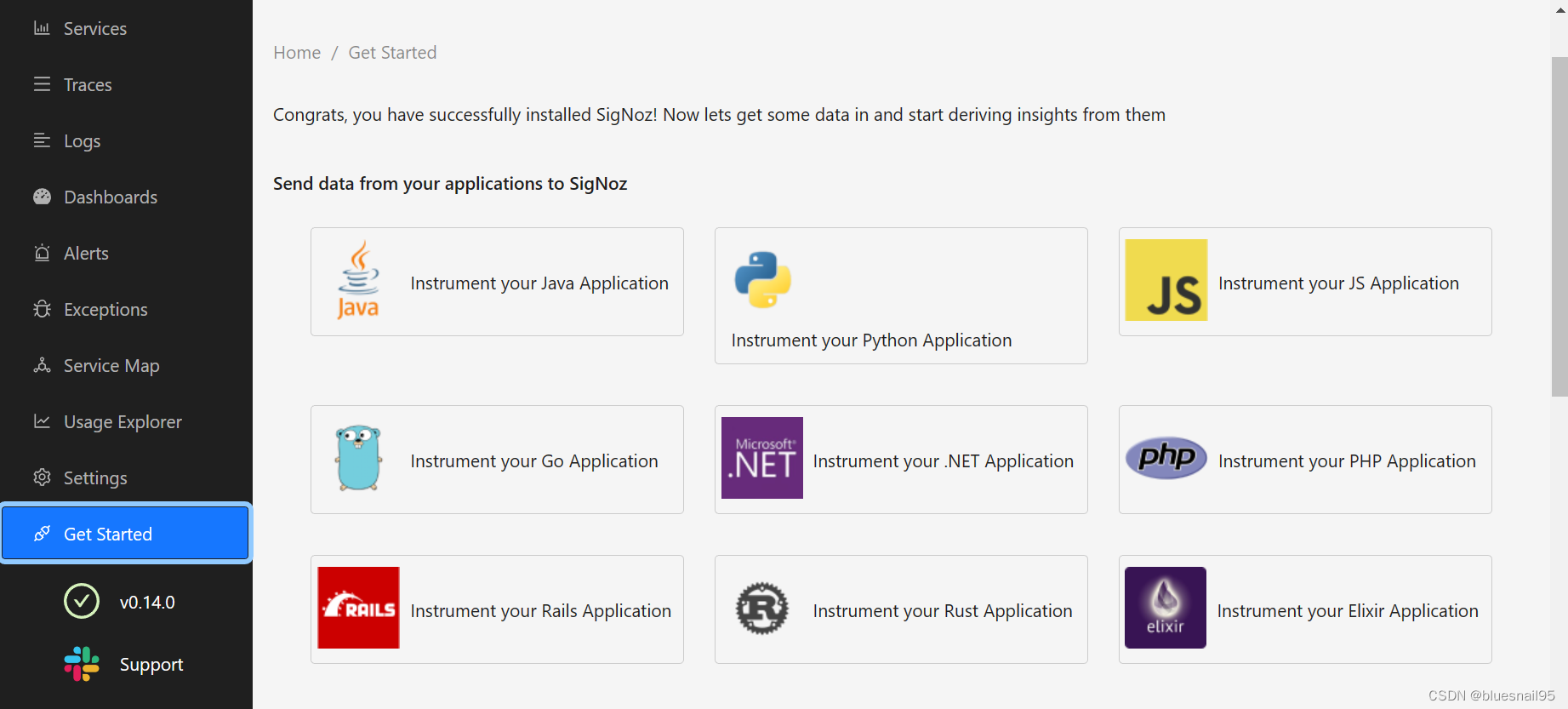
Task: Click the purple Elixir logo
Action: click(x=1166, y=608)
